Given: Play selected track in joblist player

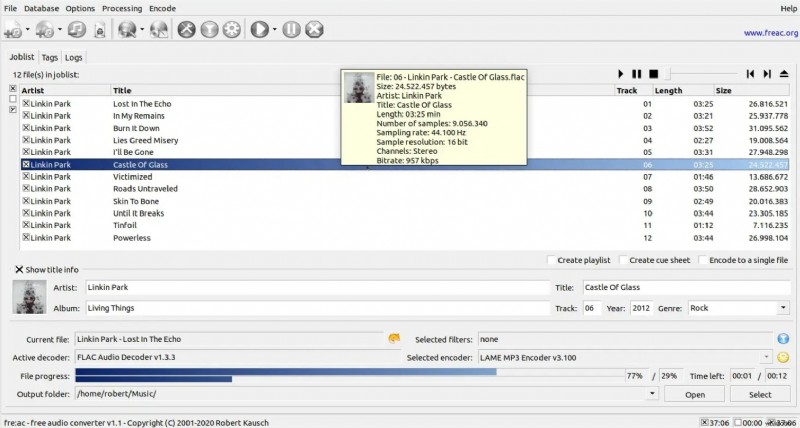Looking at the screenshot, I should tap(621, 74).
